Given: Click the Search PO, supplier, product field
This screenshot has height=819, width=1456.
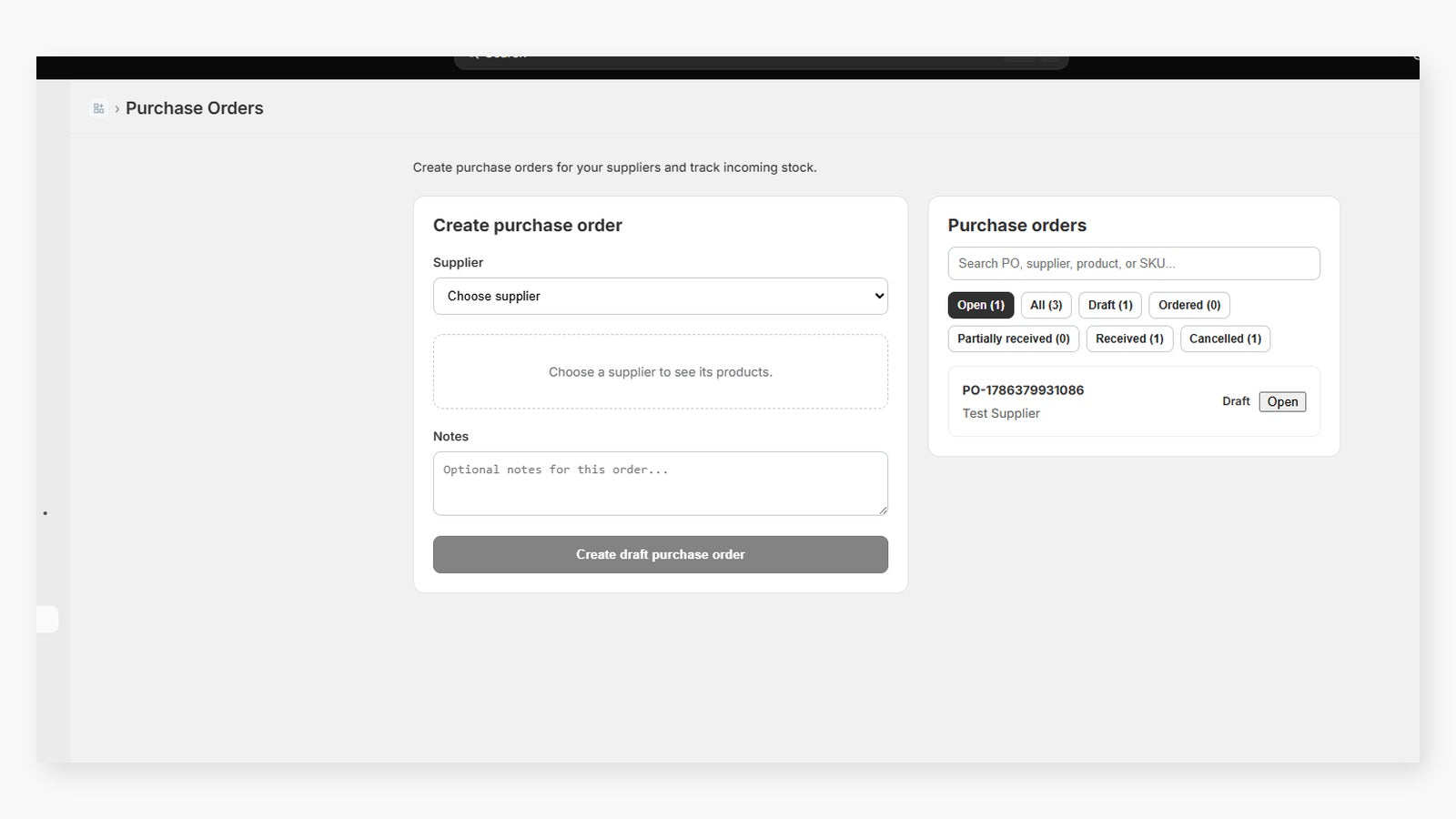Looking at the screenshot, I should pyautogui.click(x=1133, y=263).
